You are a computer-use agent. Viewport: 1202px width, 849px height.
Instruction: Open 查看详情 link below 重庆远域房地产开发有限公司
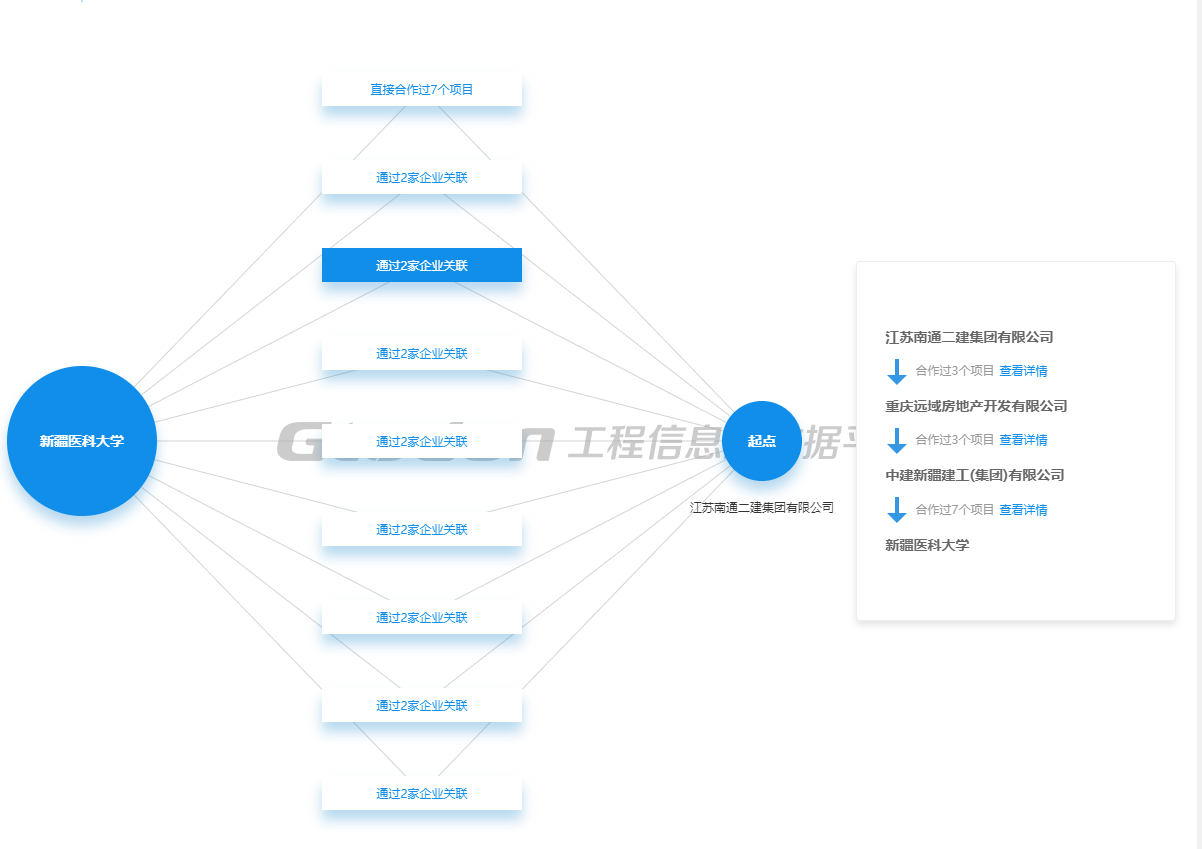point(1023,440)
